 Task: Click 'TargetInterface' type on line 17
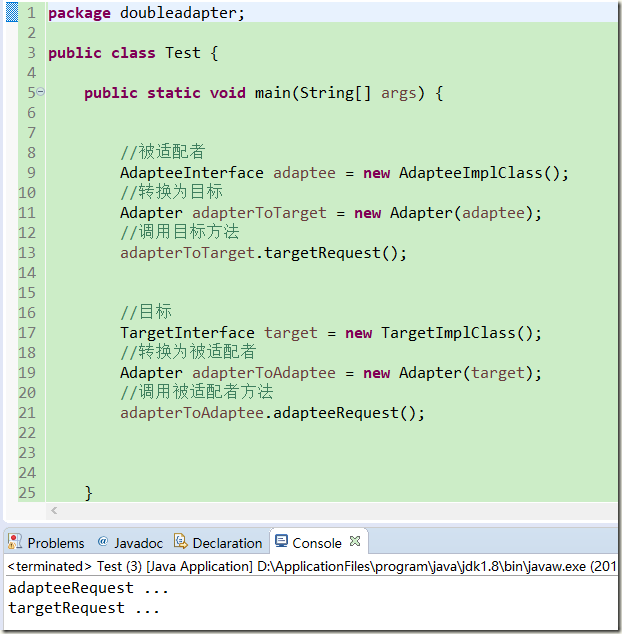[187, 333]
